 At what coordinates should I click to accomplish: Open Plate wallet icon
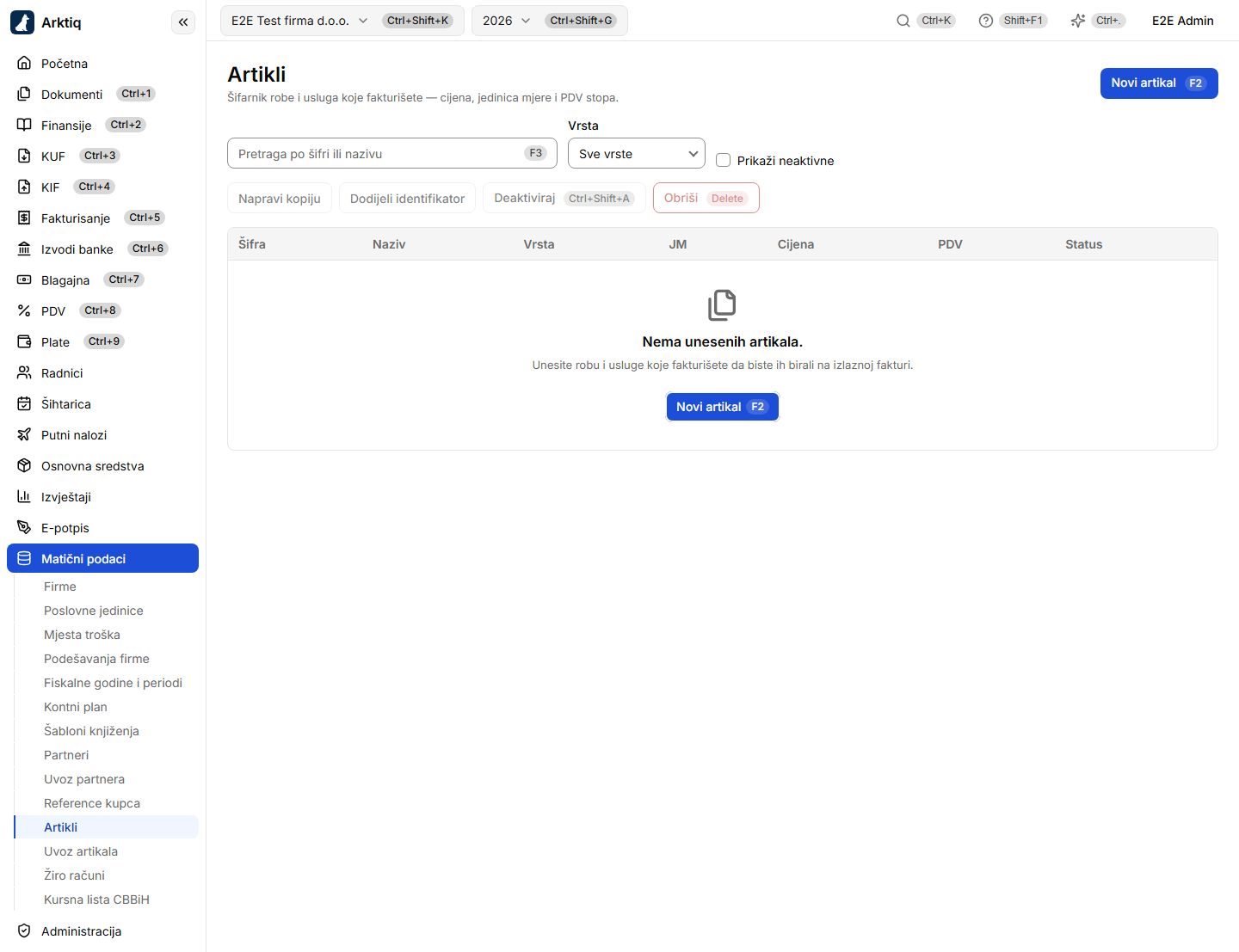click(x=24, y=341)
